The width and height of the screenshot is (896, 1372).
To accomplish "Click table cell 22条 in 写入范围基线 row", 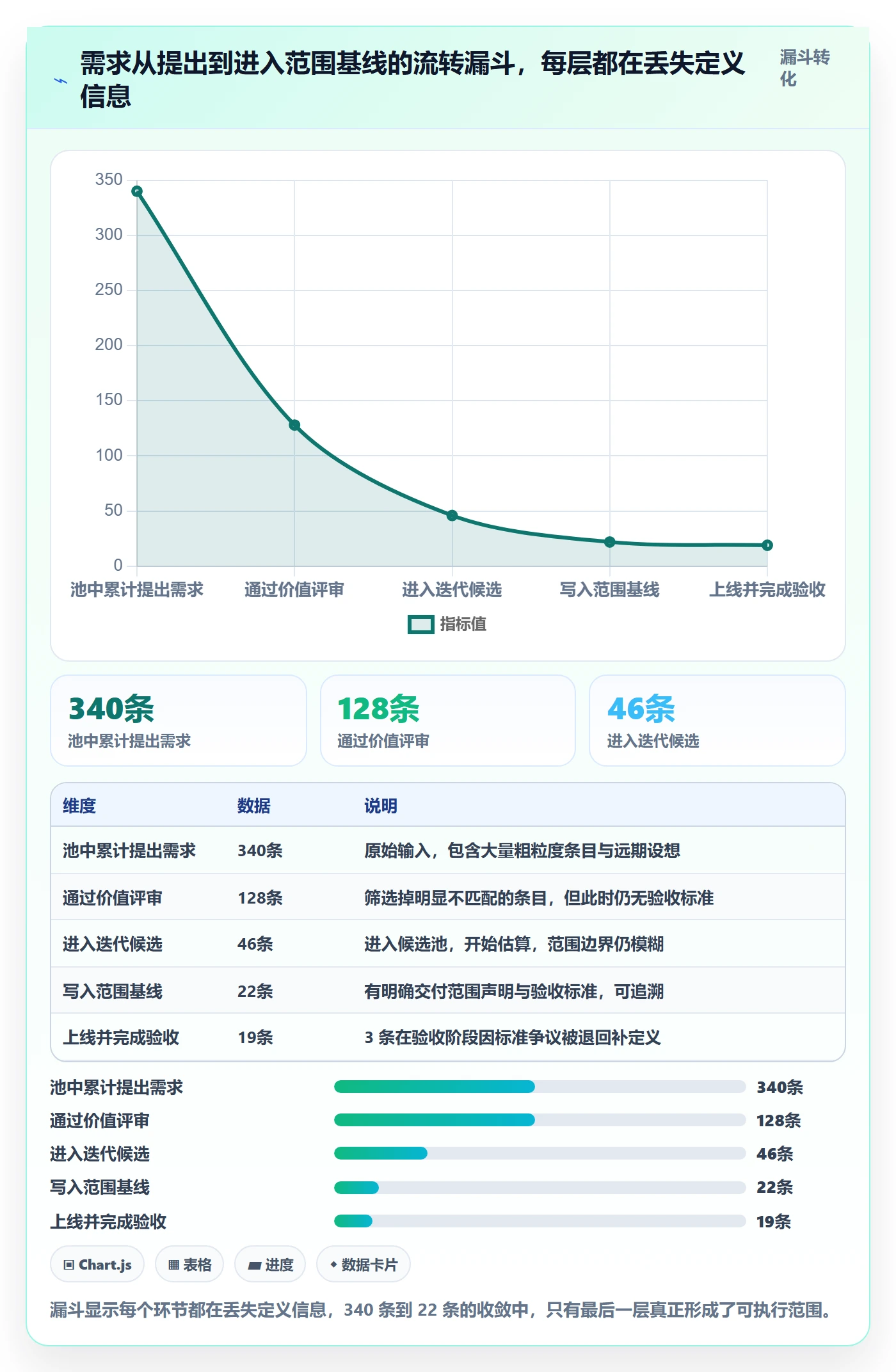I will click(255, 991).
